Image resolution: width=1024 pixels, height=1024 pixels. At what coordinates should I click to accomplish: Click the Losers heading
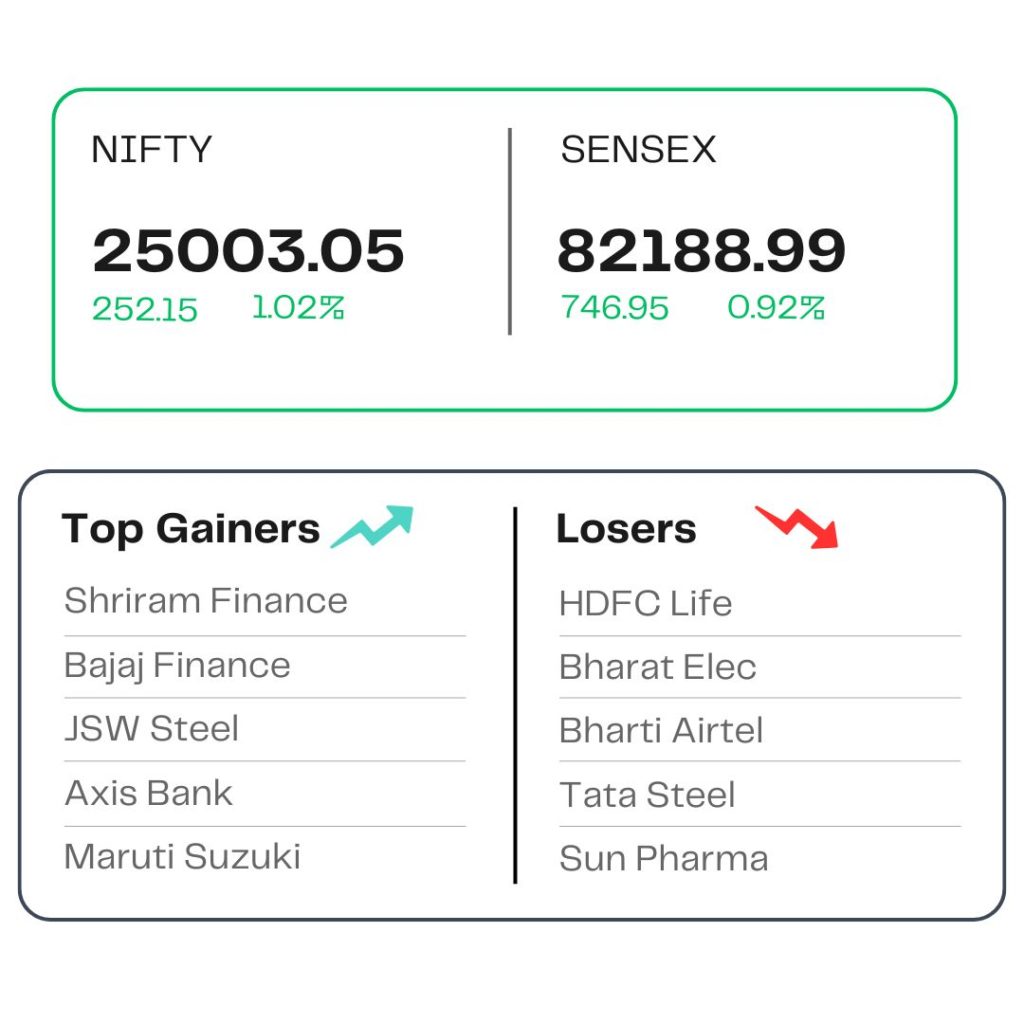626,528
